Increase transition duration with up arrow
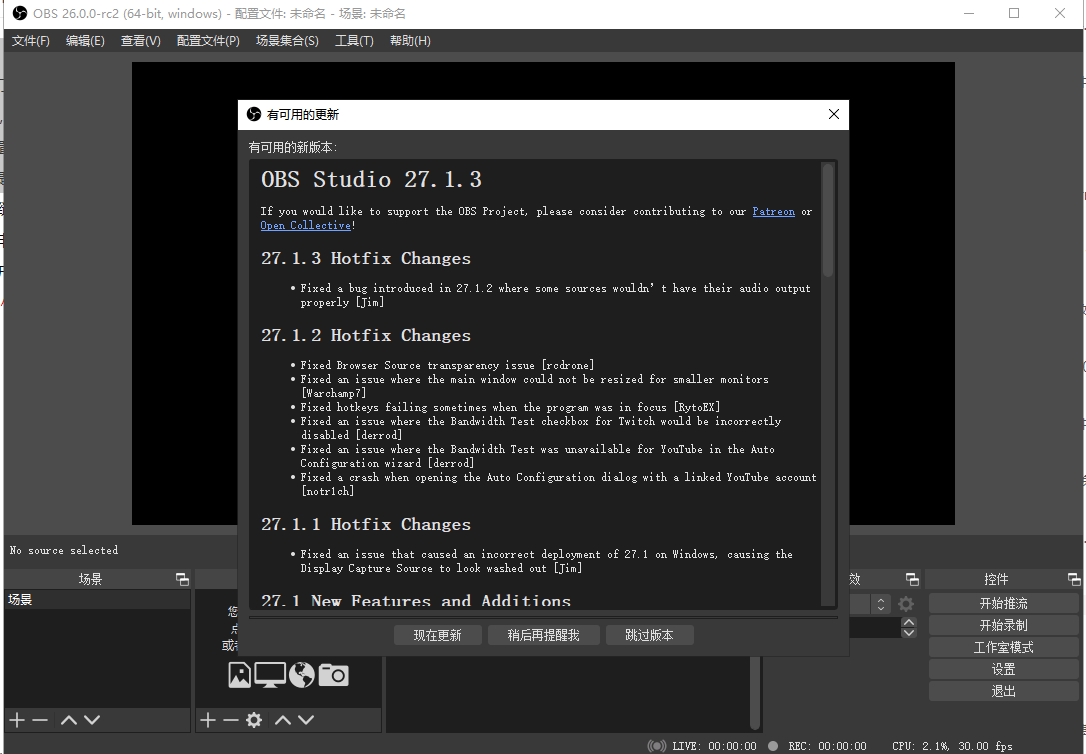Screen dimensions: 1086x754 tap(909, 622)
